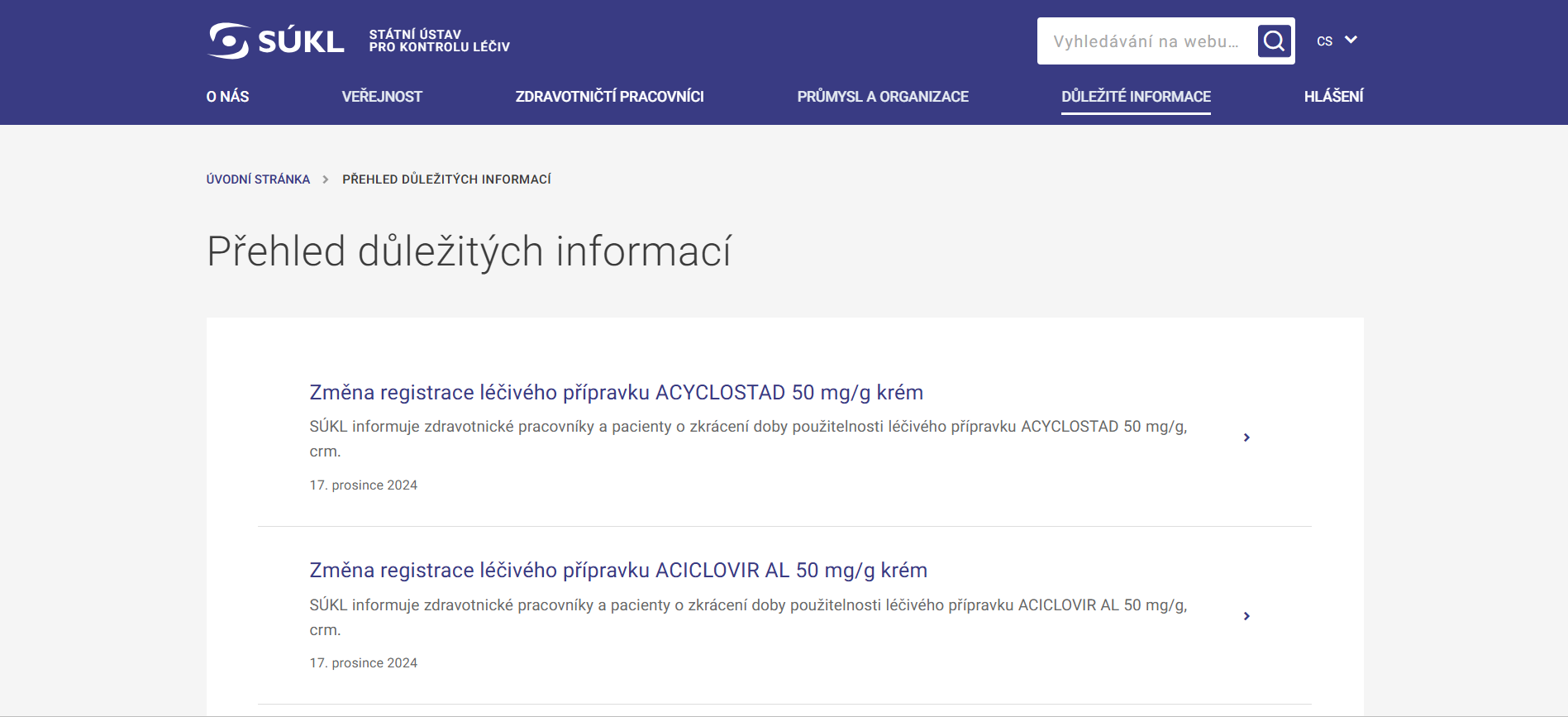The width and height of the screenshot is (1568, 717).
Task: Click the ACYCLOSTAD article description text
Action: coord(748,438)
